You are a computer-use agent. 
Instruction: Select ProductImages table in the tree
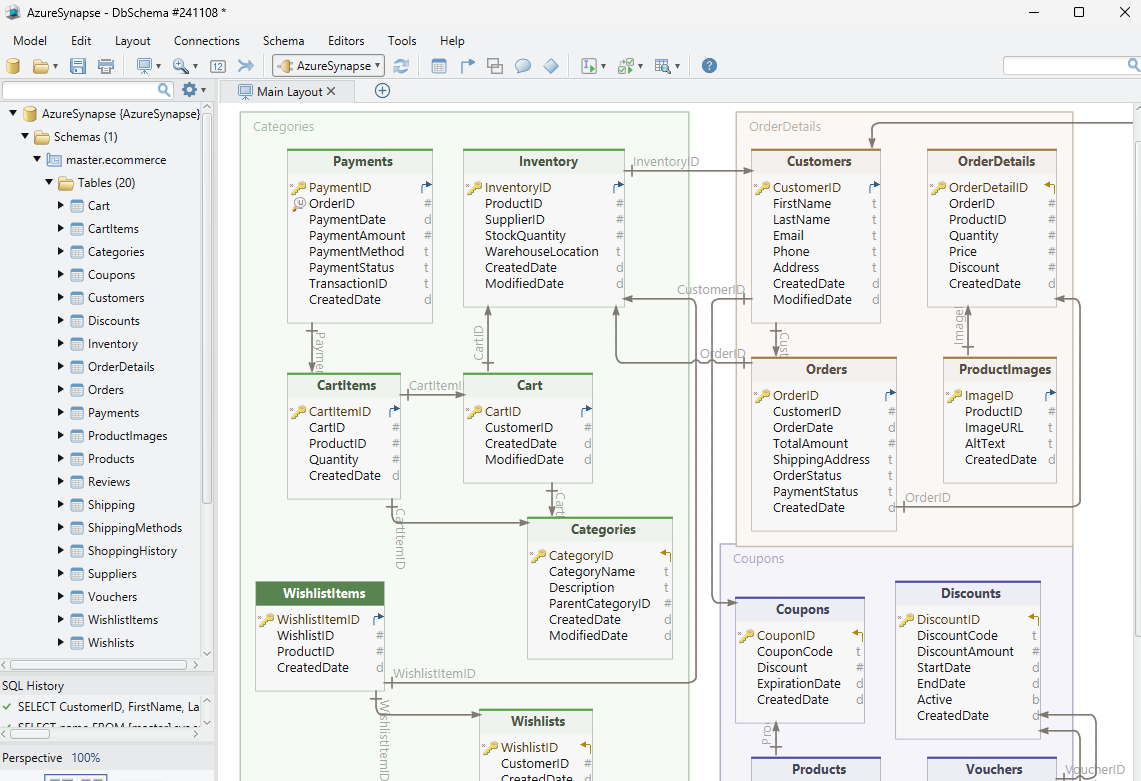point(127,435)
